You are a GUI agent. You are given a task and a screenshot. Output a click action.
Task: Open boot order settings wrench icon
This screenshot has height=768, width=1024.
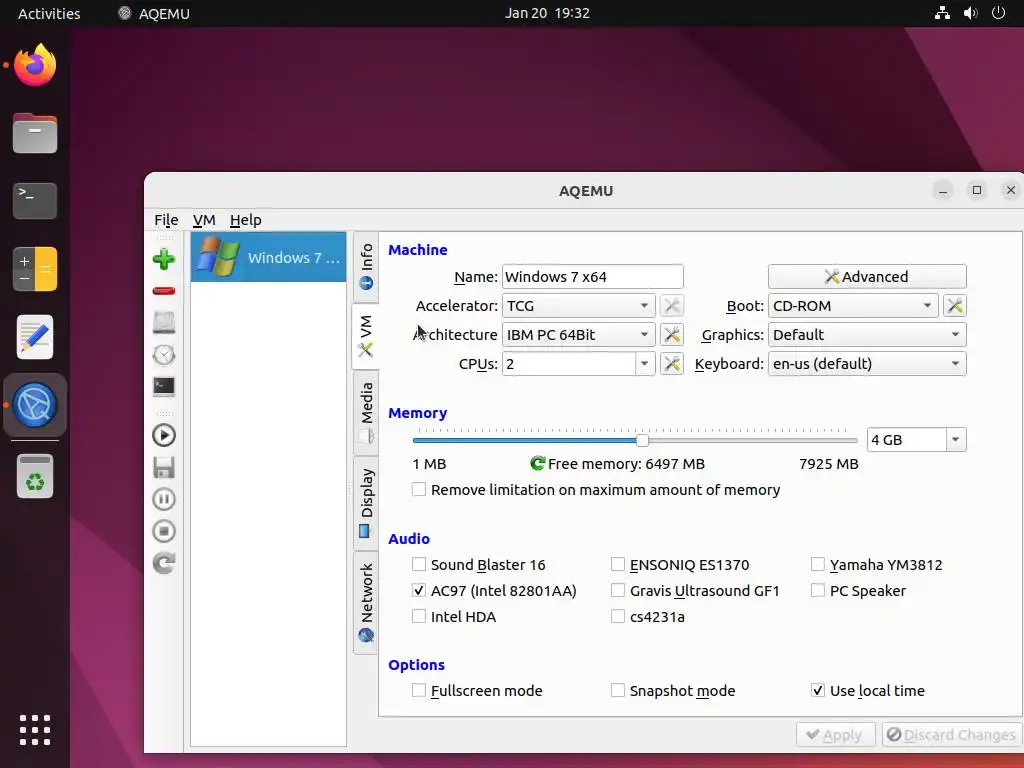coord(955,306)
